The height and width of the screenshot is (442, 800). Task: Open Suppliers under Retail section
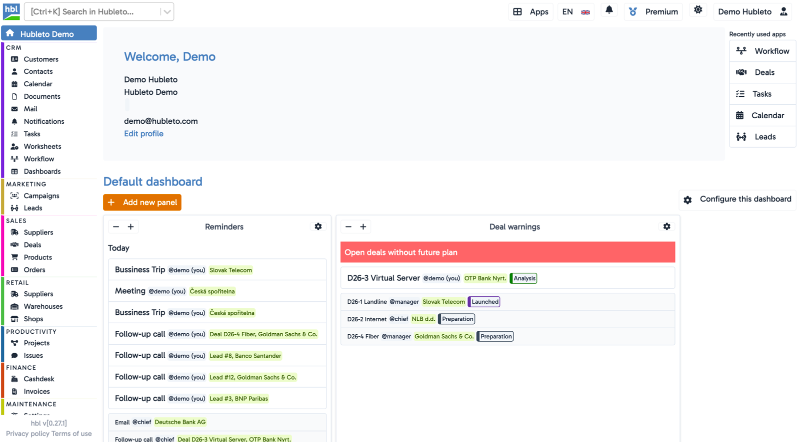point(38,294)
